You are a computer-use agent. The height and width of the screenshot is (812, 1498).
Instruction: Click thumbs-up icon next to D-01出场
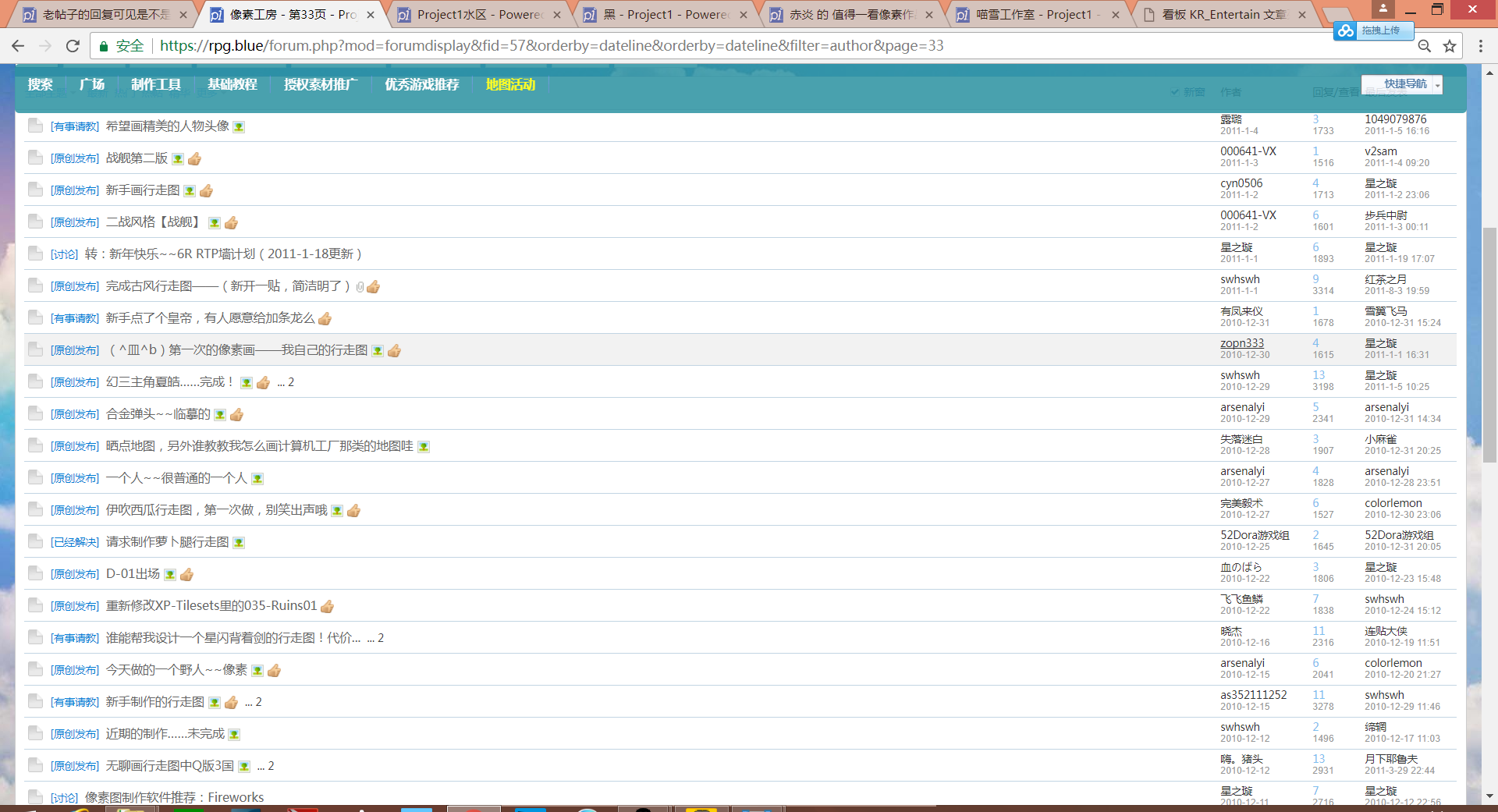point(186,575)
